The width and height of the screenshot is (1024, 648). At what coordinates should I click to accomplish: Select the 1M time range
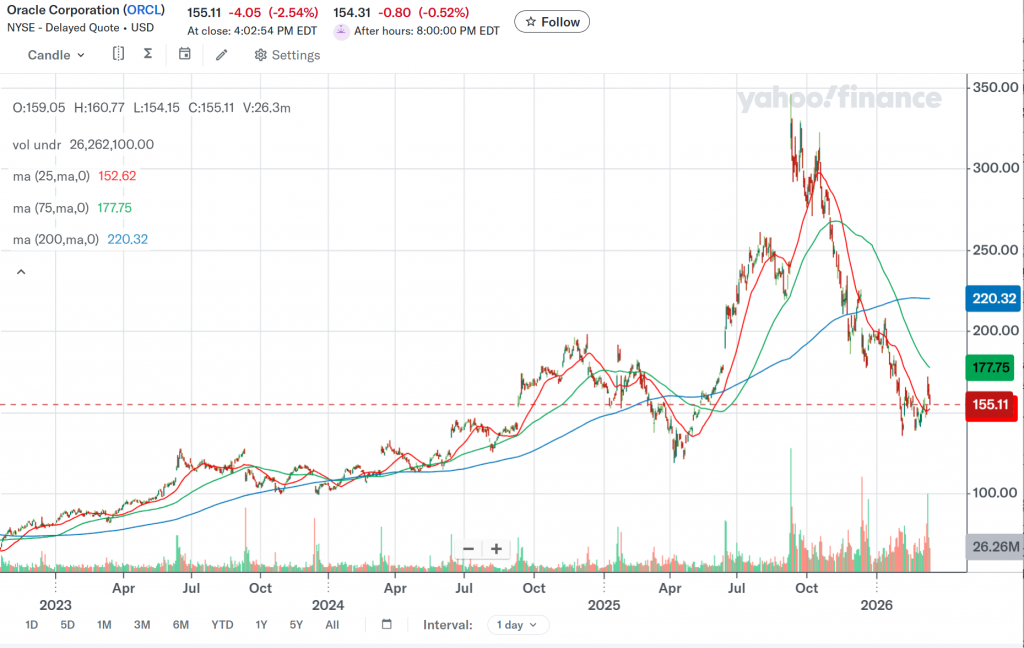[104, 624]
